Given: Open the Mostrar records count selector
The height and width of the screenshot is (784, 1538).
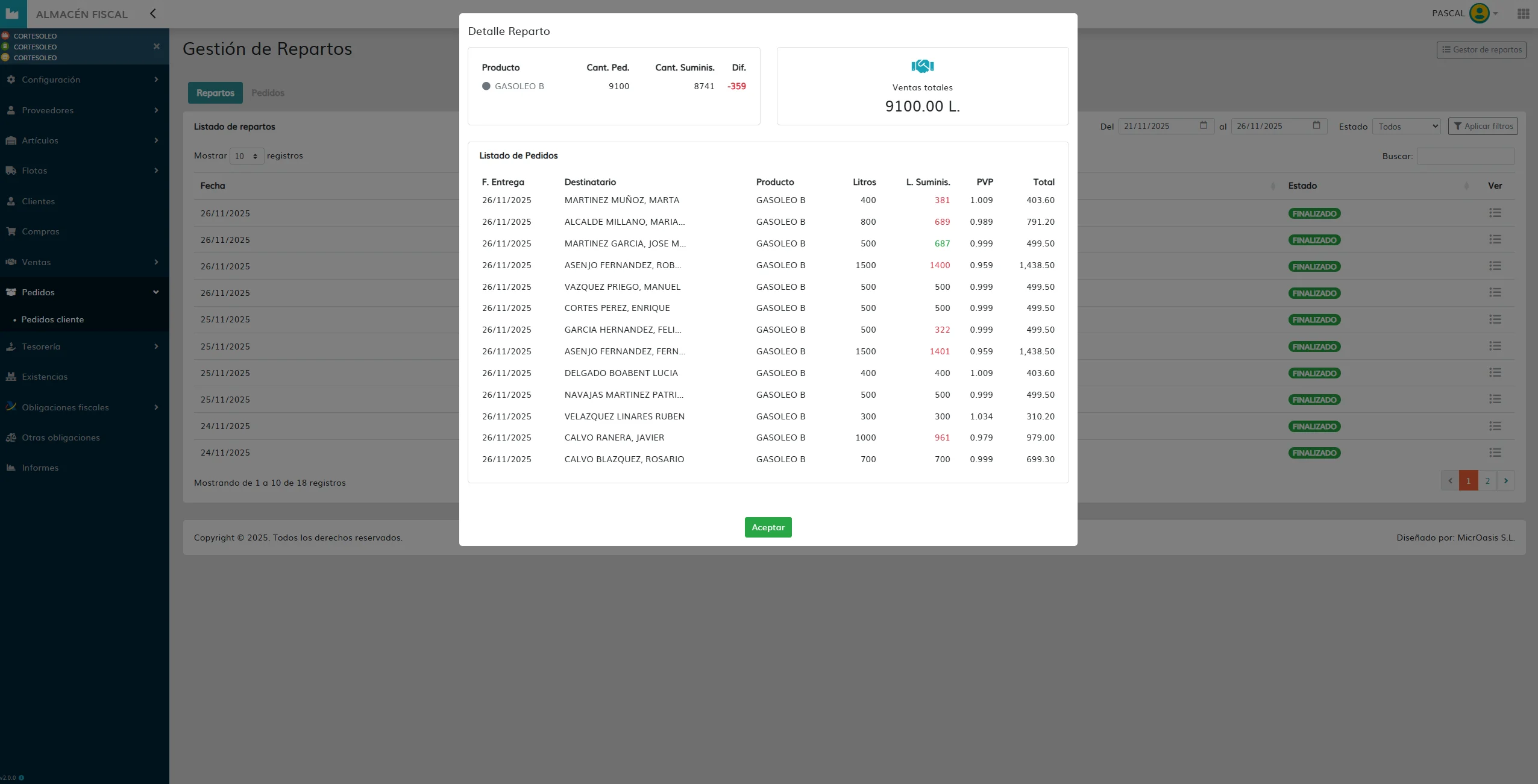Looking at the screenshot, I should pos(247,156).
